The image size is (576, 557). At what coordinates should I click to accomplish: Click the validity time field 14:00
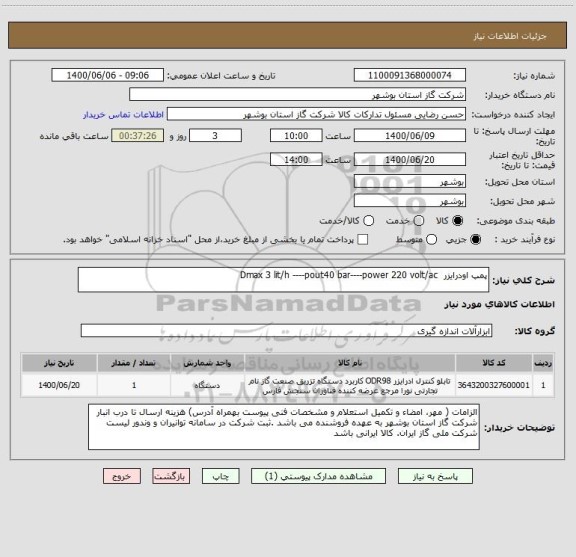[296, 159]
